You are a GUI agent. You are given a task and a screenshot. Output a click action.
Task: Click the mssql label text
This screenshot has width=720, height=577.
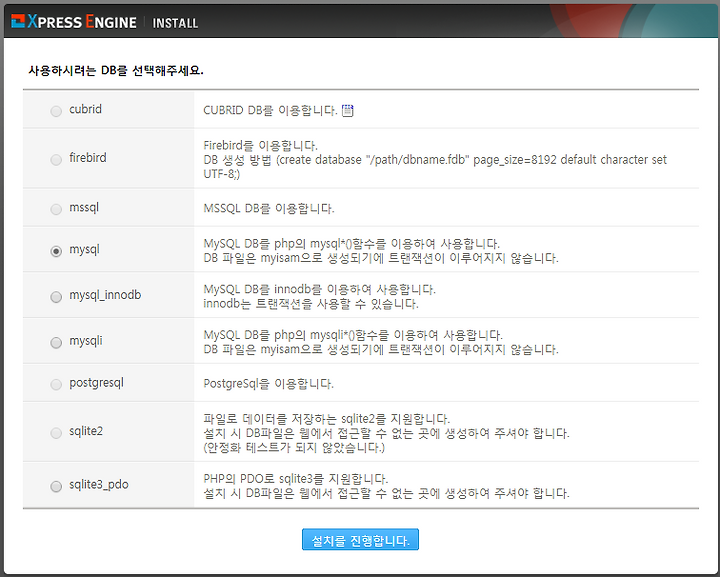pyautogui.click(x=84, y=207)
